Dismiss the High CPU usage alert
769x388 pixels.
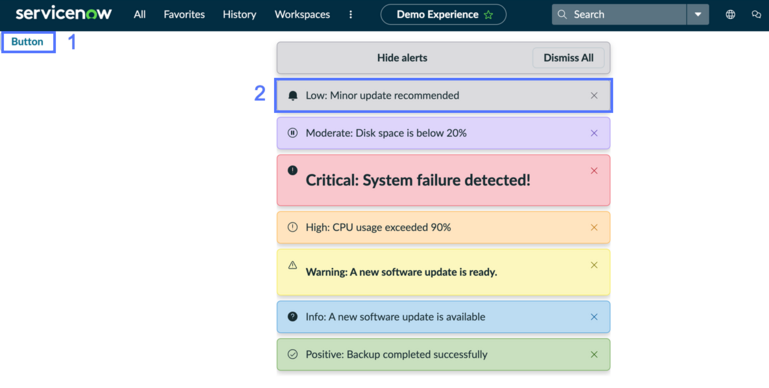[x=594, y=228]
